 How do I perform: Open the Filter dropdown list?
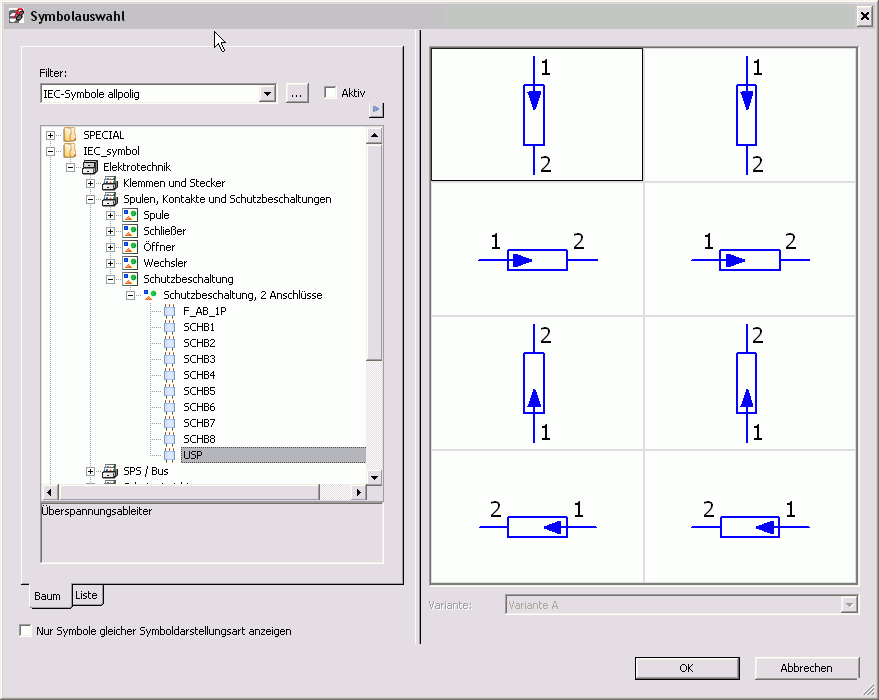(267, 94)
